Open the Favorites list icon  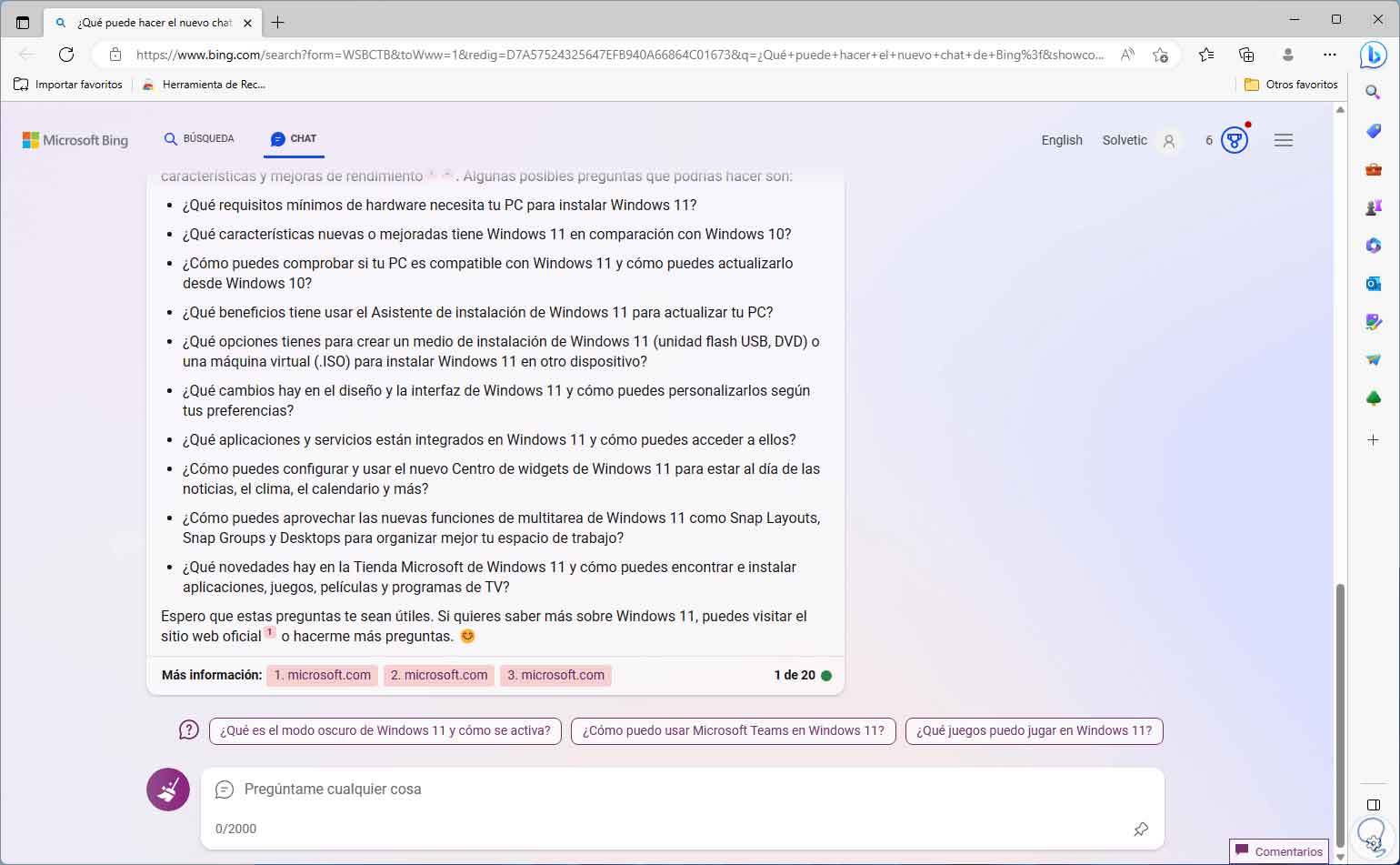coord(1206,55)
